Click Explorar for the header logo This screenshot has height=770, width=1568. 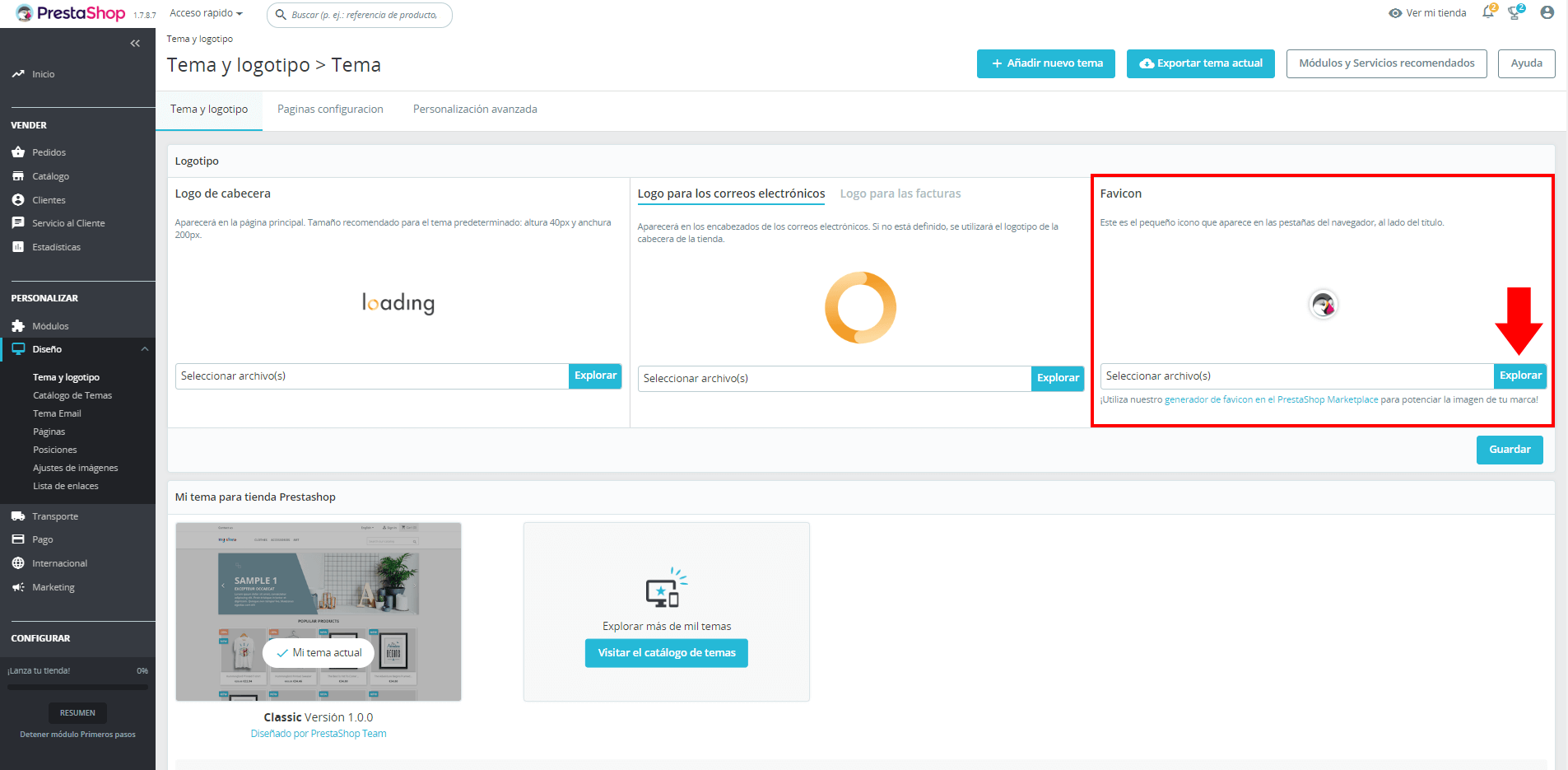click(595, 376)
